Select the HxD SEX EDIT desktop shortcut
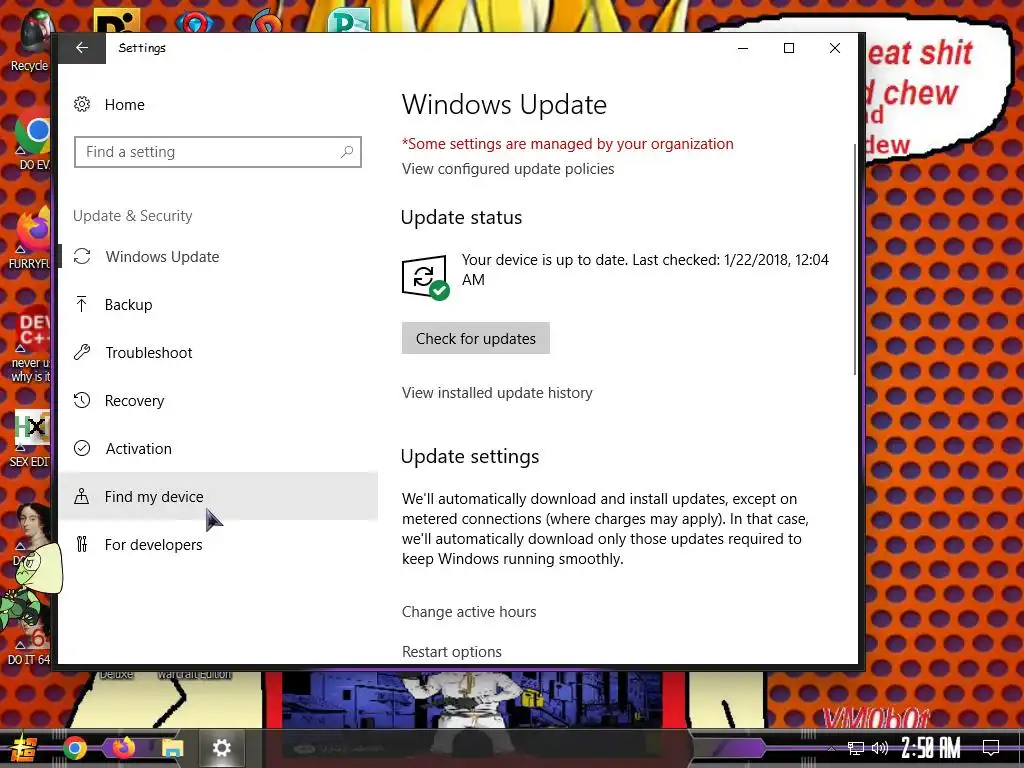 tap(30, 438)
